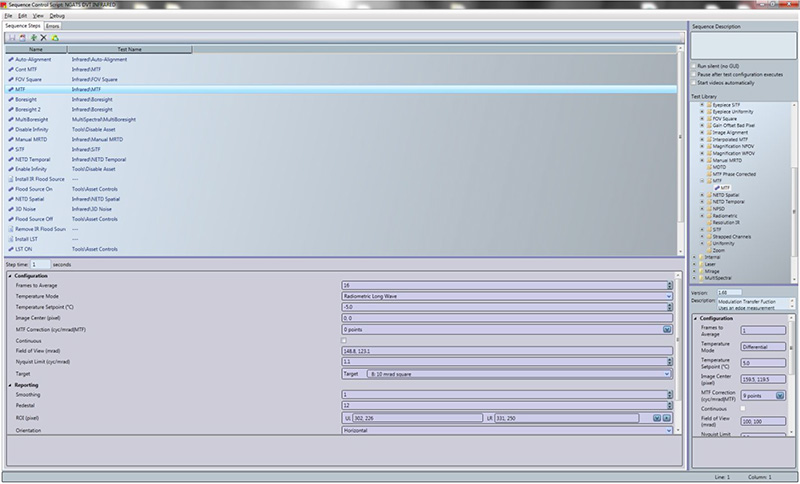Switch to the Errors tab
The image size is (800, 484).
(x=66, y=25)
